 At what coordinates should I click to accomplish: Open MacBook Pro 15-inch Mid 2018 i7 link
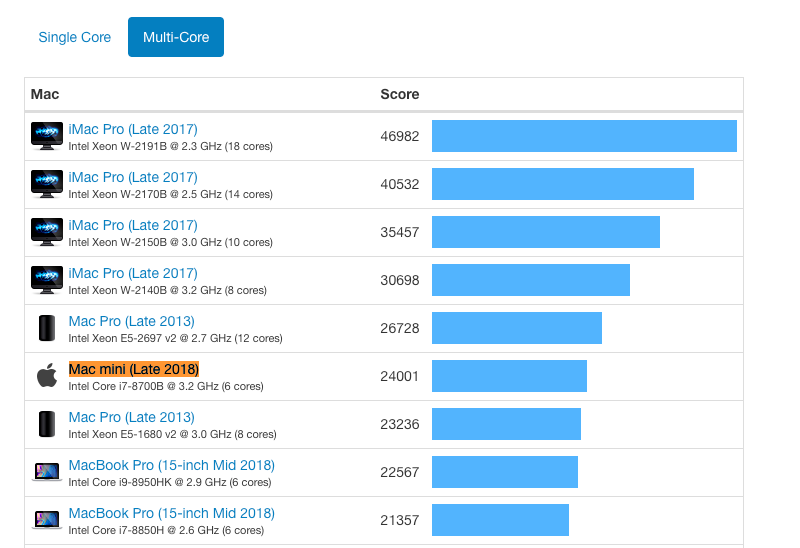pos(171,513)
